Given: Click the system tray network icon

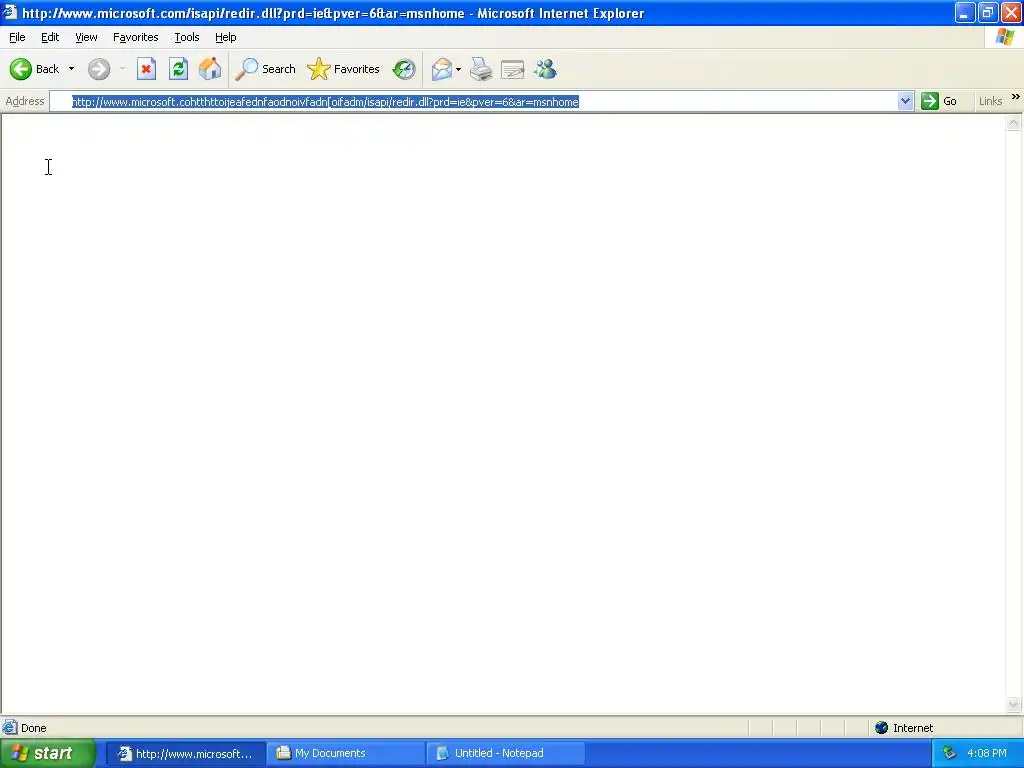Looking at the screenshot, I should coord(950,754).
